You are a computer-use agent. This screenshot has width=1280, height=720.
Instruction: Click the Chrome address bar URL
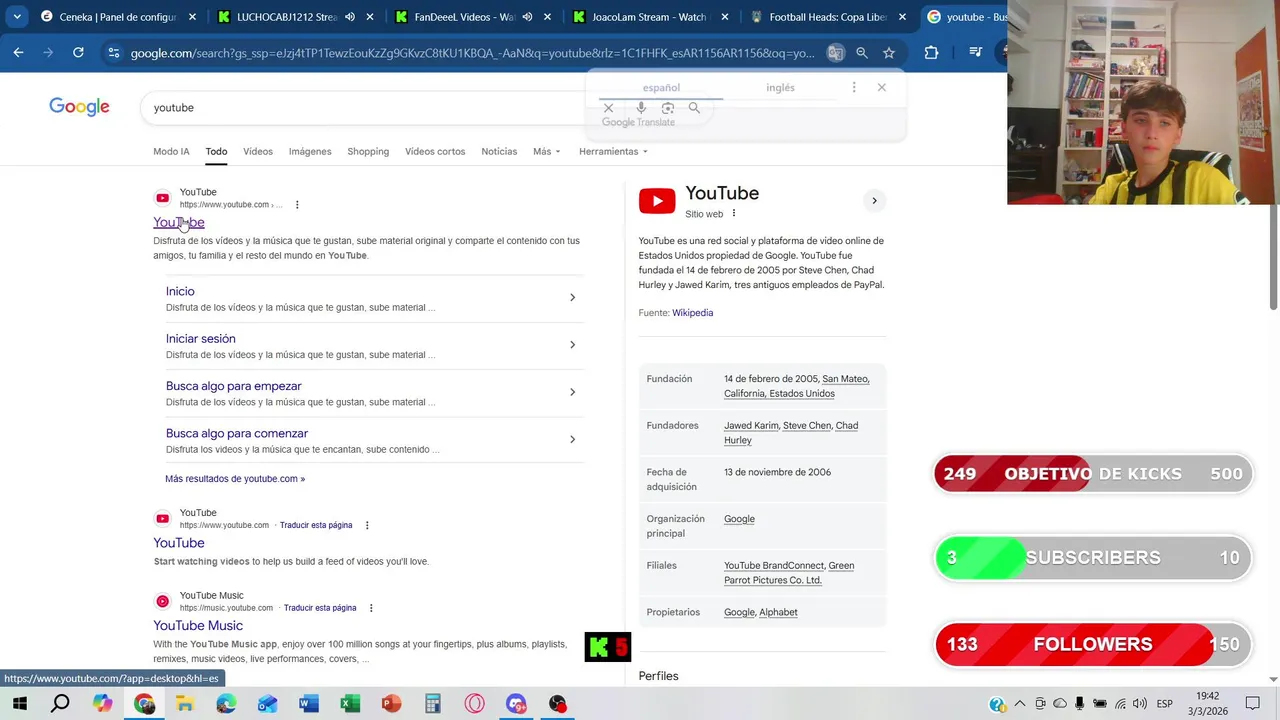[x=472, y=53]
